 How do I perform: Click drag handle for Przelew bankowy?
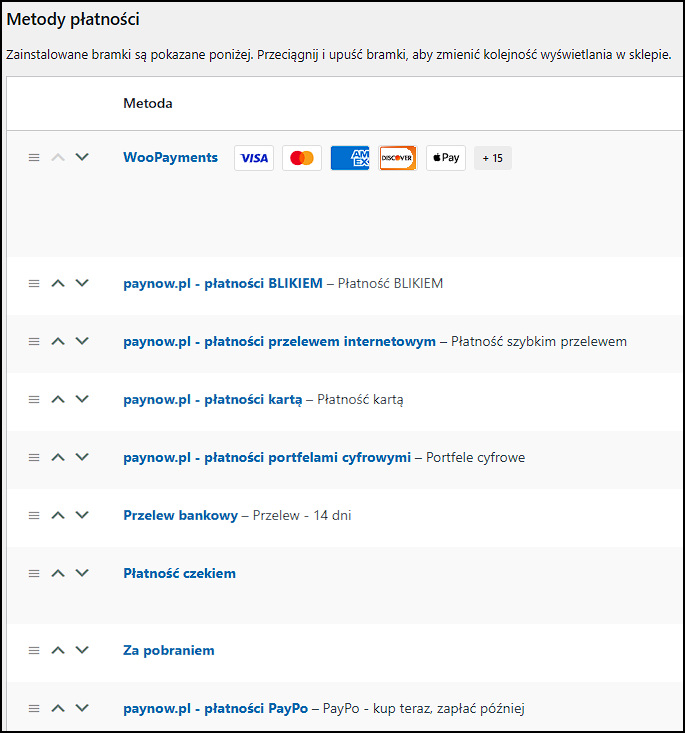pyautogui.click(x=34, y=516)
